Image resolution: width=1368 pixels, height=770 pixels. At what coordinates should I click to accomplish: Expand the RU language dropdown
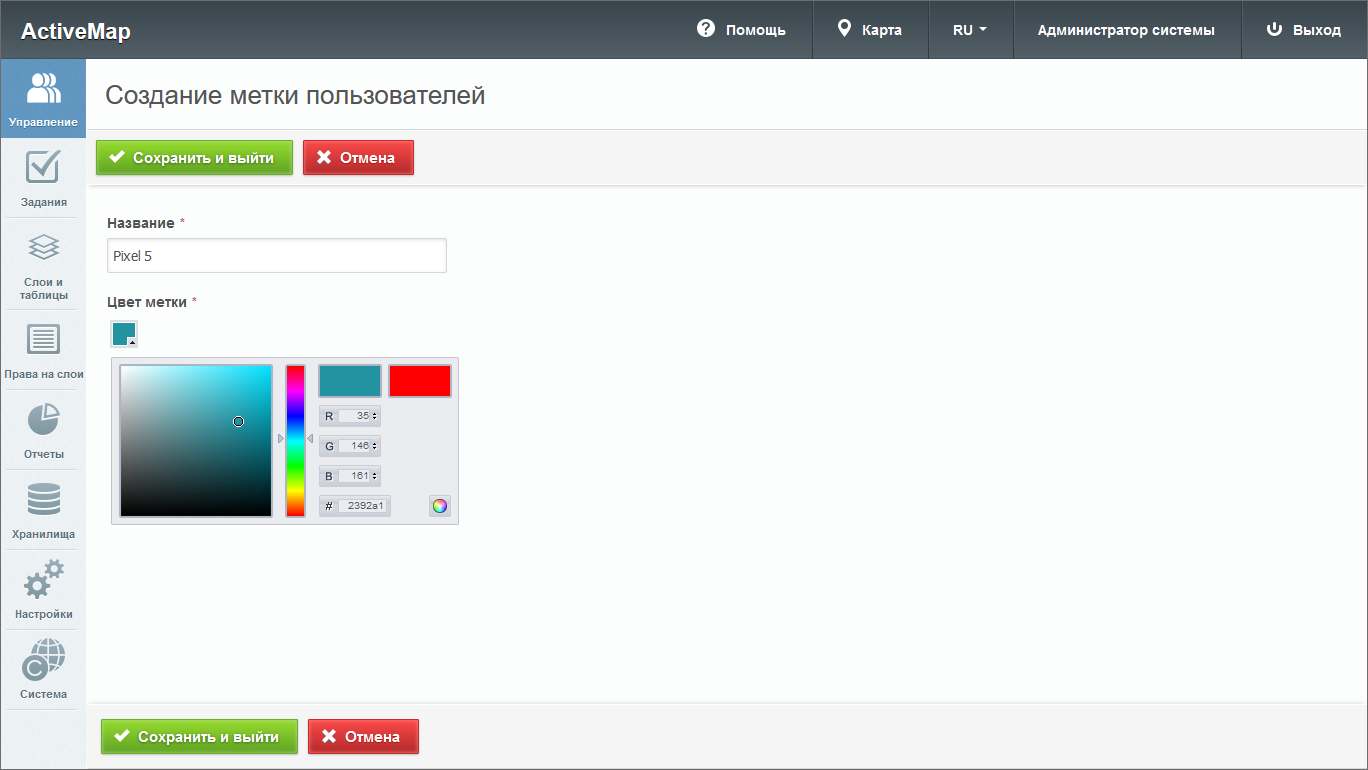970,30
